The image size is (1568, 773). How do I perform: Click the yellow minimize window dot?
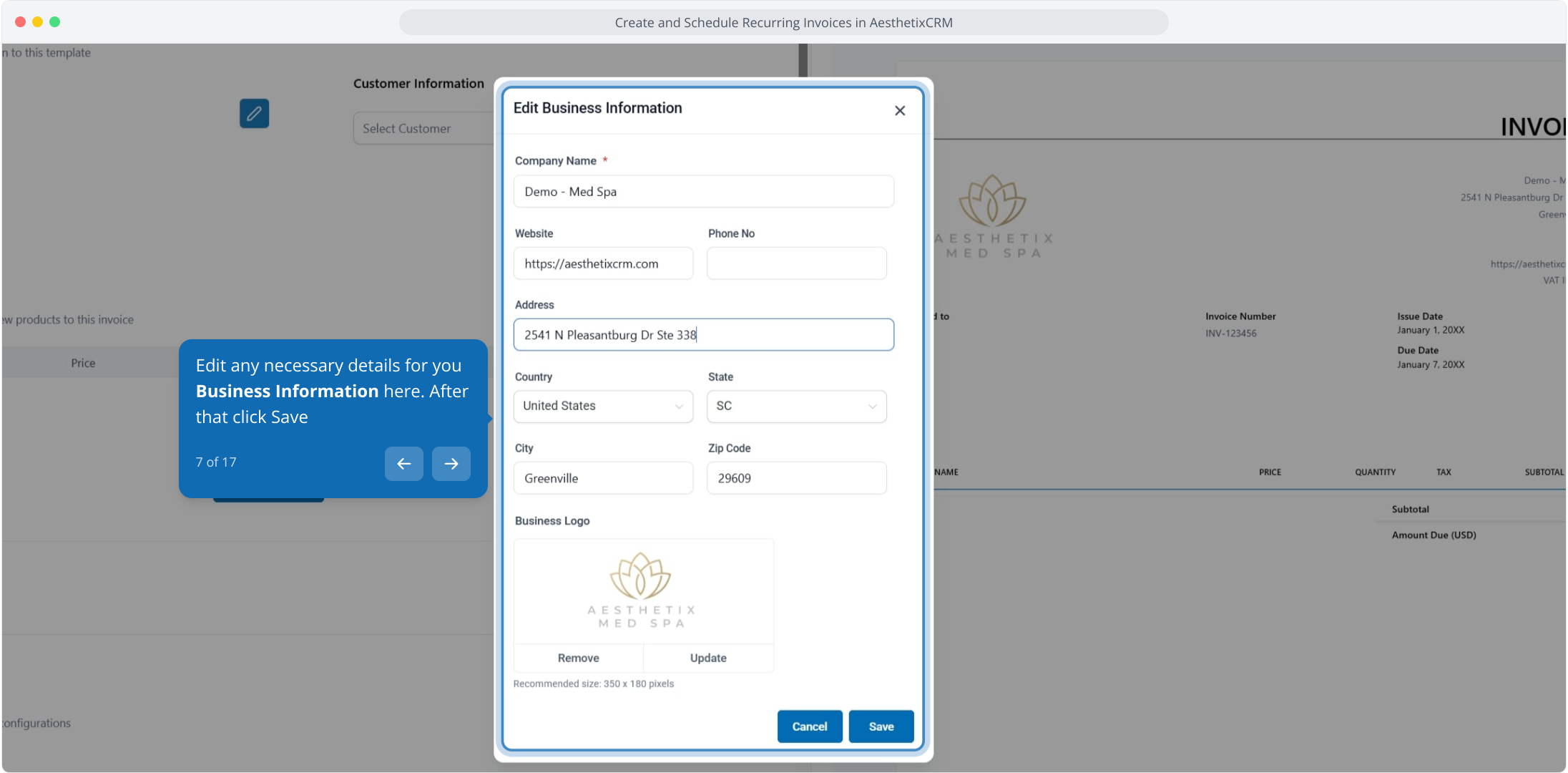point(37,22)
